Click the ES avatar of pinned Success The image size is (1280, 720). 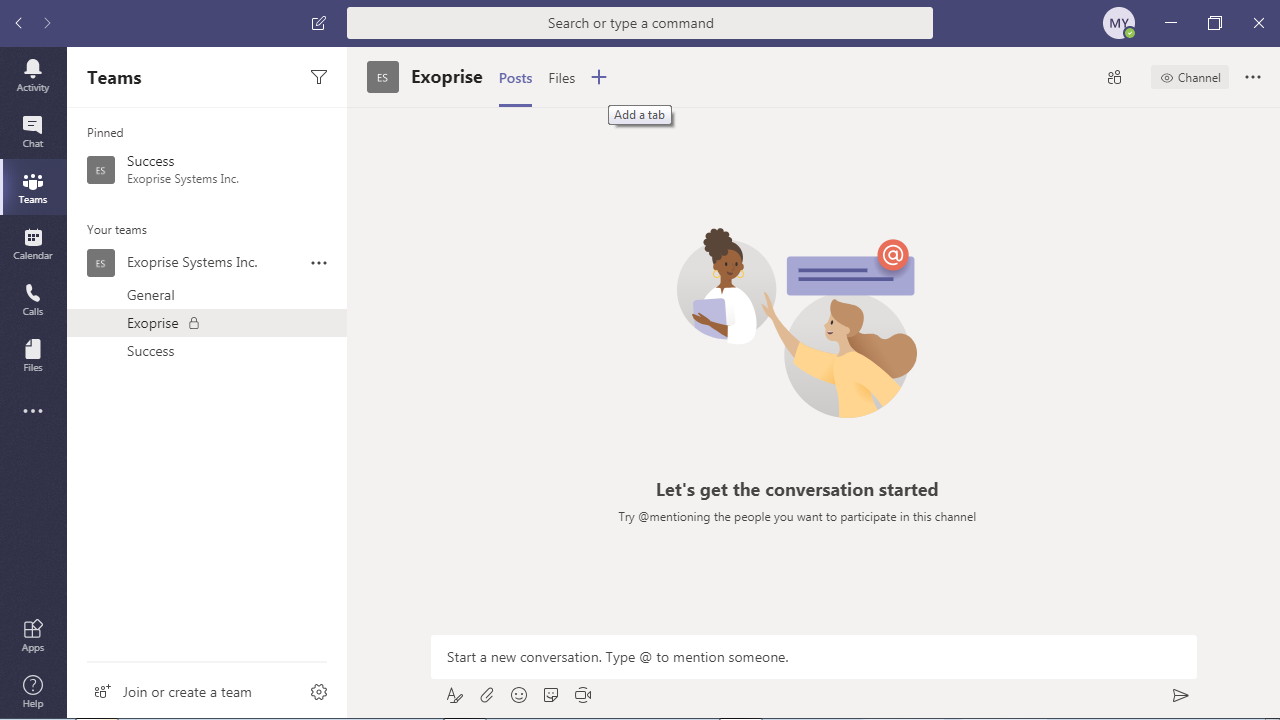tap(101, 170)
